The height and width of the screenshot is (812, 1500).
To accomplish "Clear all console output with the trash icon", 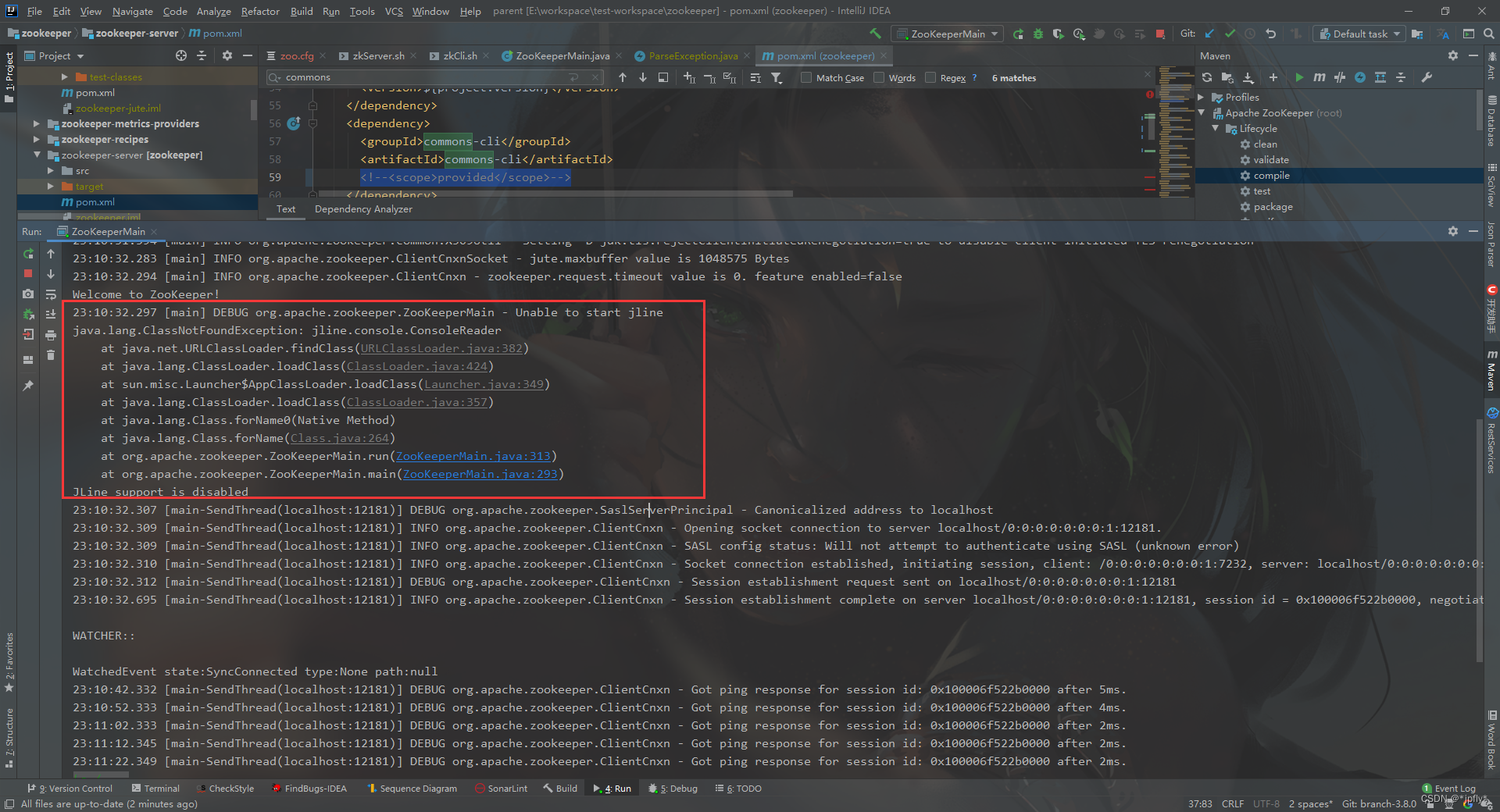I will pyautogui.click(x=51, y=355).
